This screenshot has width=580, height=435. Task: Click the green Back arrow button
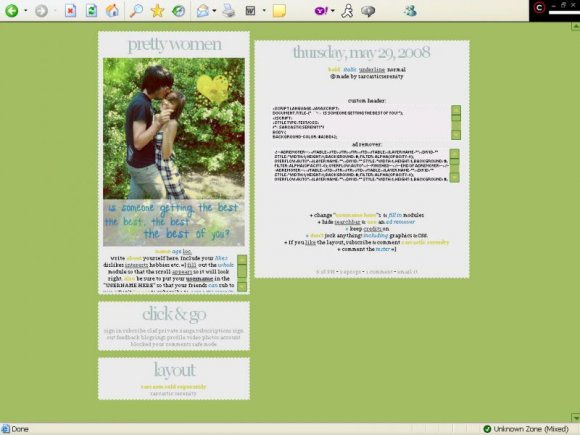pos(11,11)
